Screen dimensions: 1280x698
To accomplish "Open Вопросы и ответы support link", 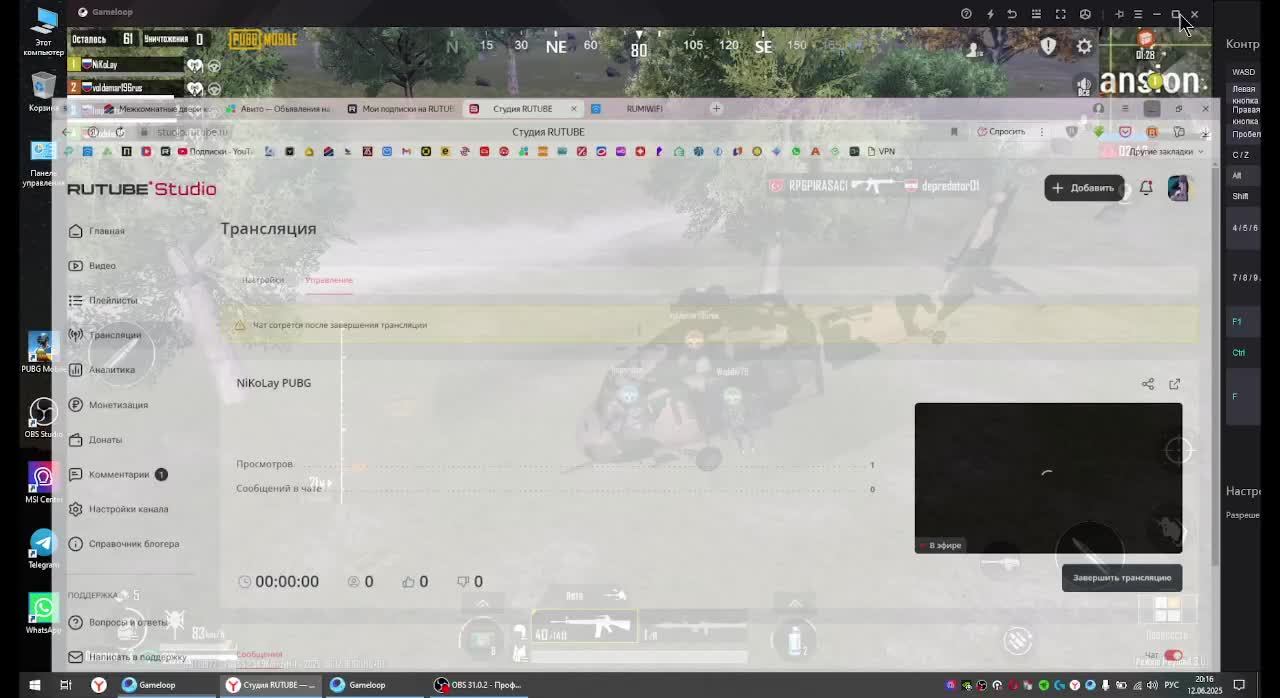I will coord(118,622).
